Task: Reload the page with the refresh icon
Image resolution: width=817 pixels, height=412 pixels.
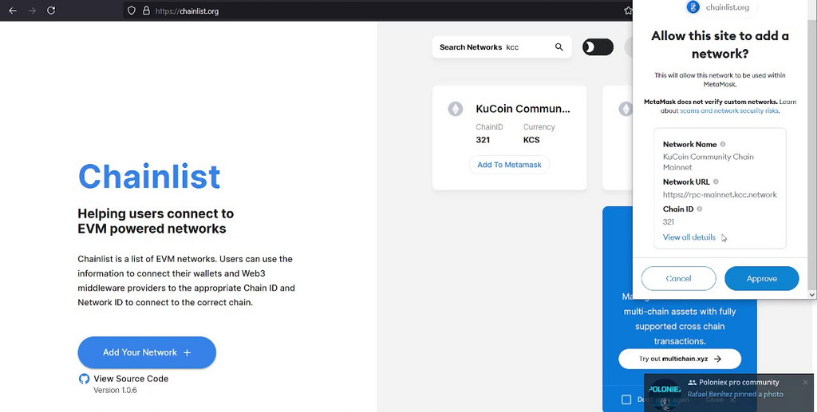Action: click(51, 10)
